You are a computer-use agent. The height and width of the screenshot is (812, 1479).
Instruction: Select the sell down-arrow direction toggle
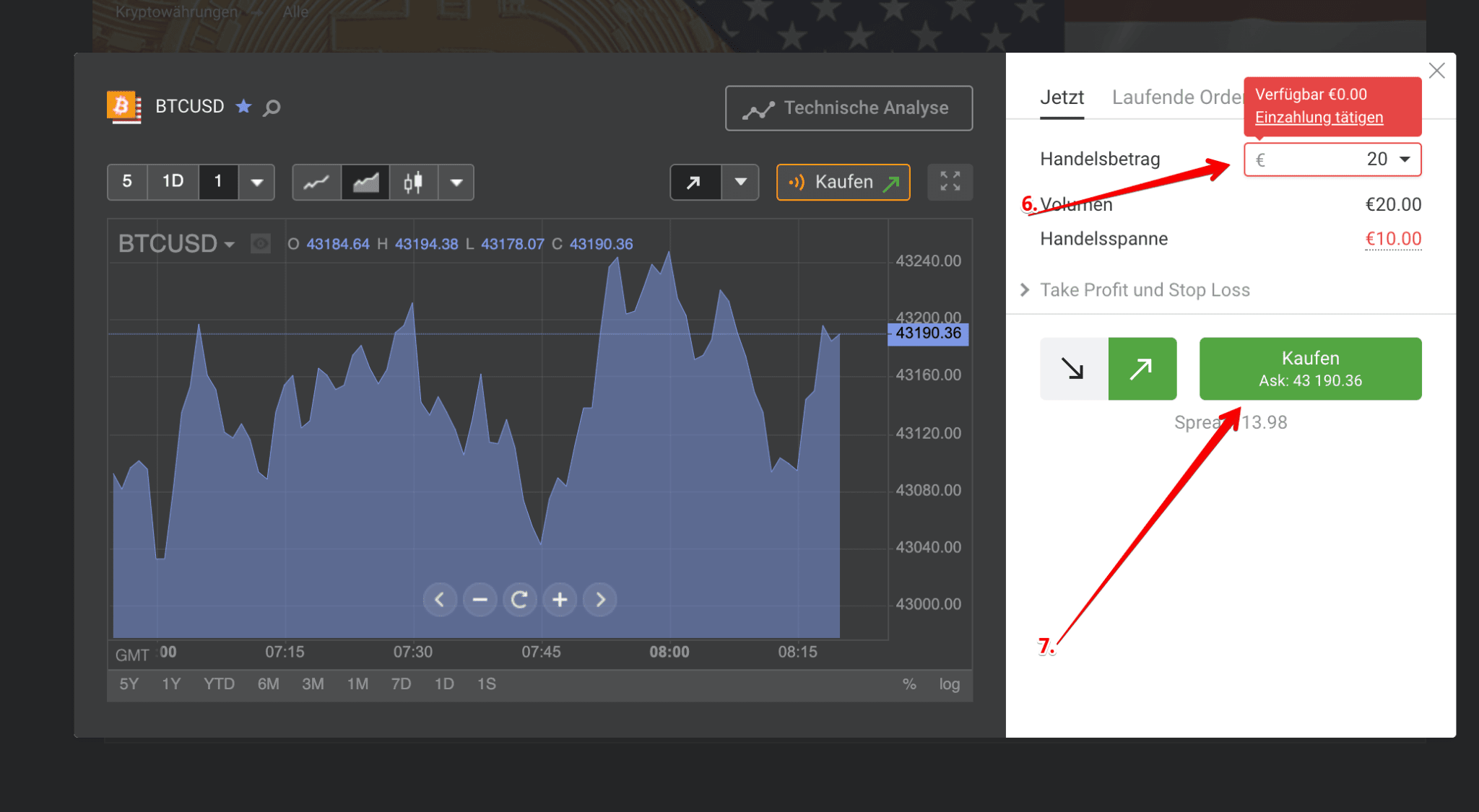pyautogui.click(x=1073, y=369)
